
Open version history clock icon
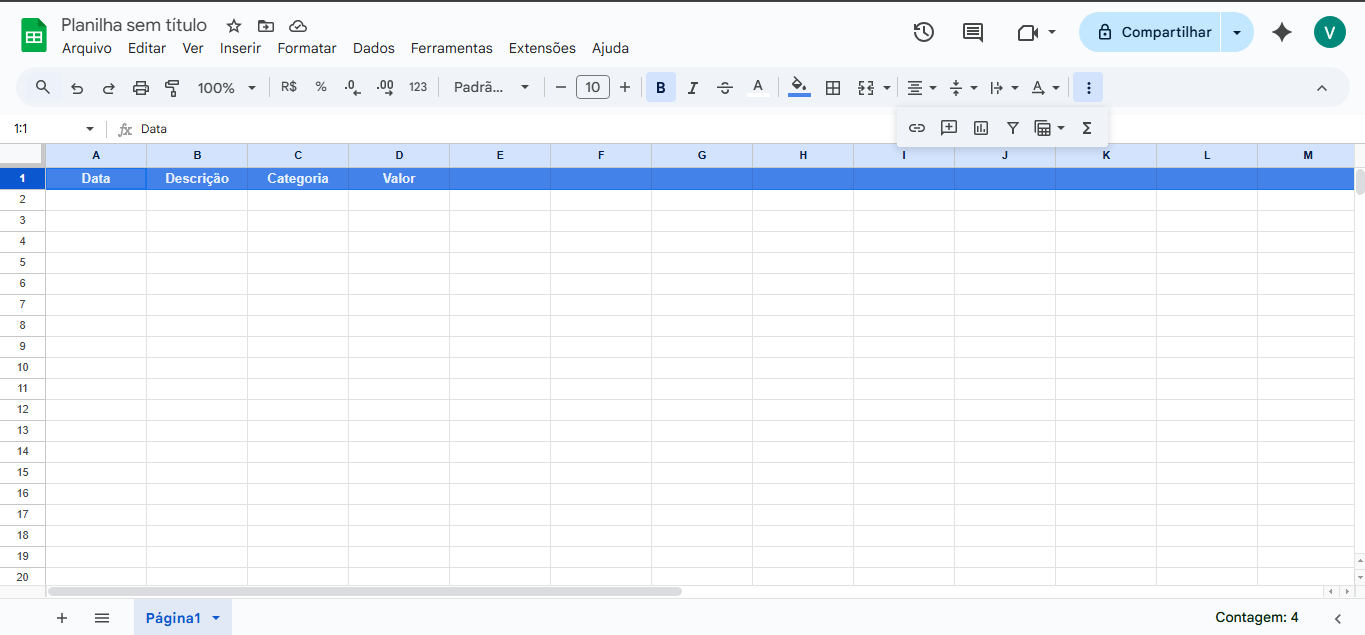tap(923, 32)
